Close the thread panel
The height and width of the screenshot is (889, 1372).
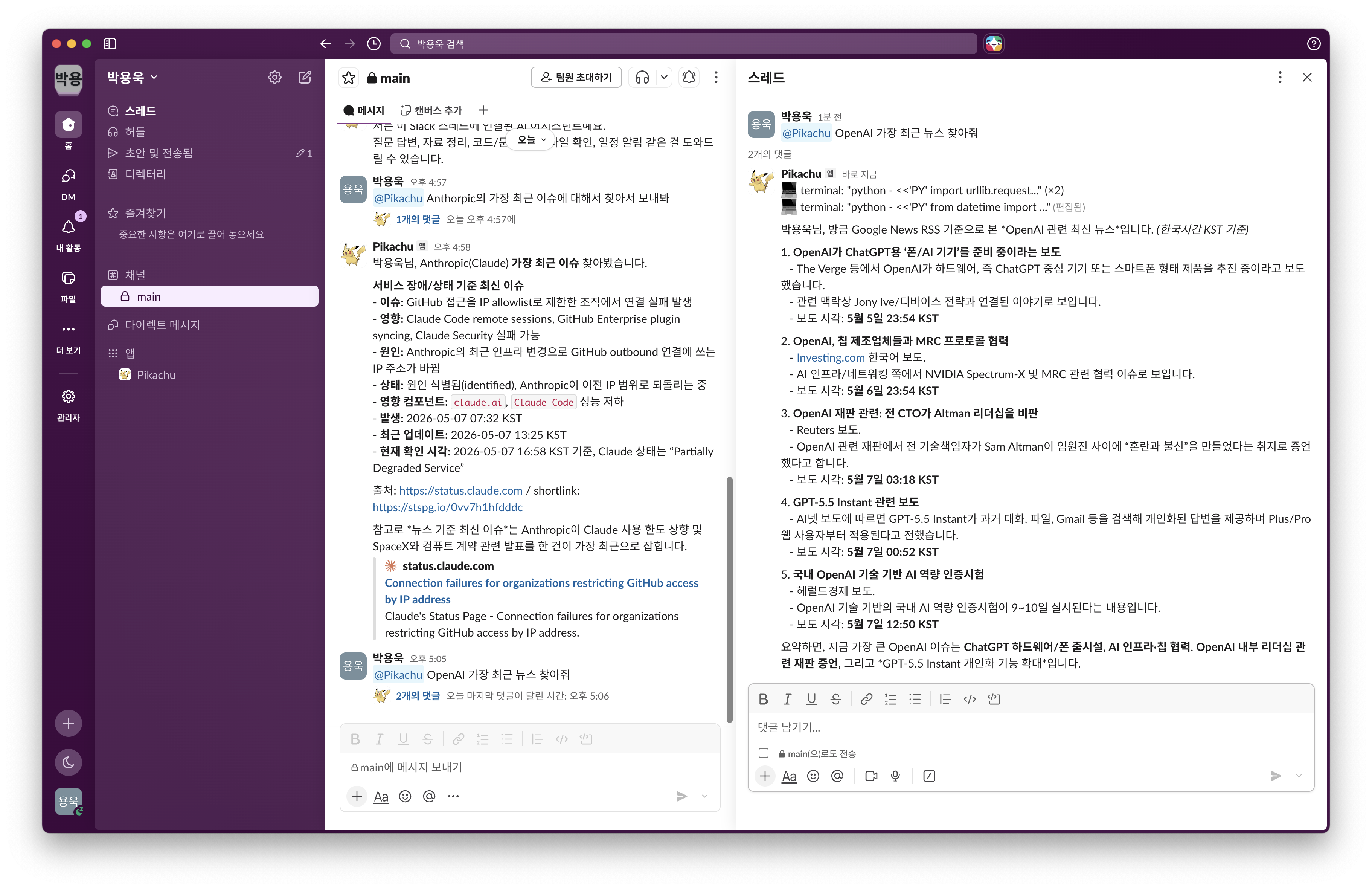point(1307,77)
